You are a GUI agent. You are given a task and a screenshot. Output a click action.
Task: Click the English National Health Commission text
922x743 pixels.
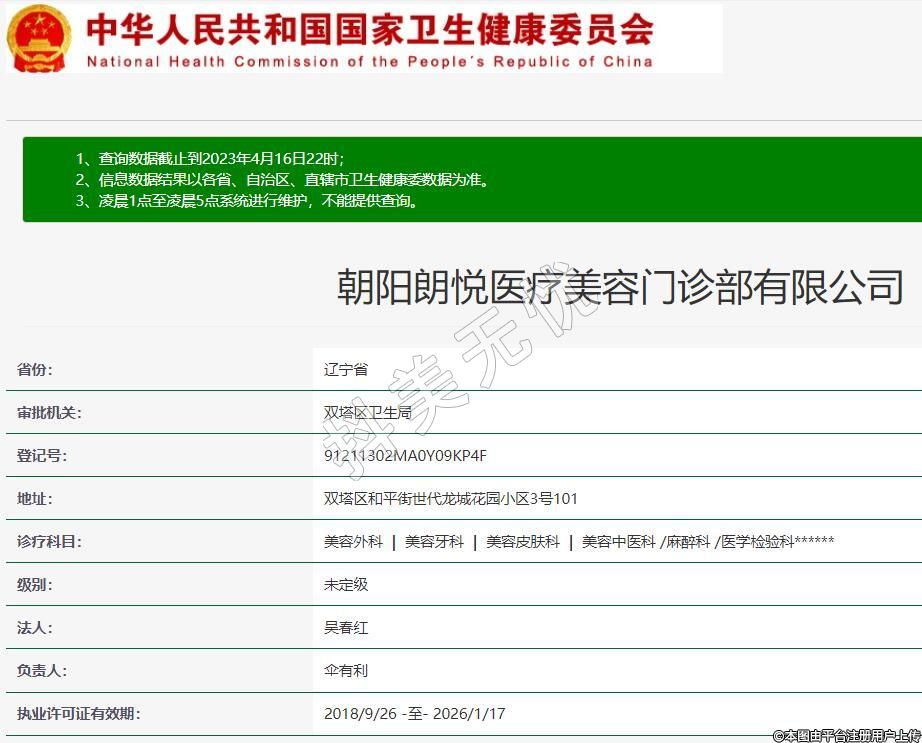pos(369,61)
